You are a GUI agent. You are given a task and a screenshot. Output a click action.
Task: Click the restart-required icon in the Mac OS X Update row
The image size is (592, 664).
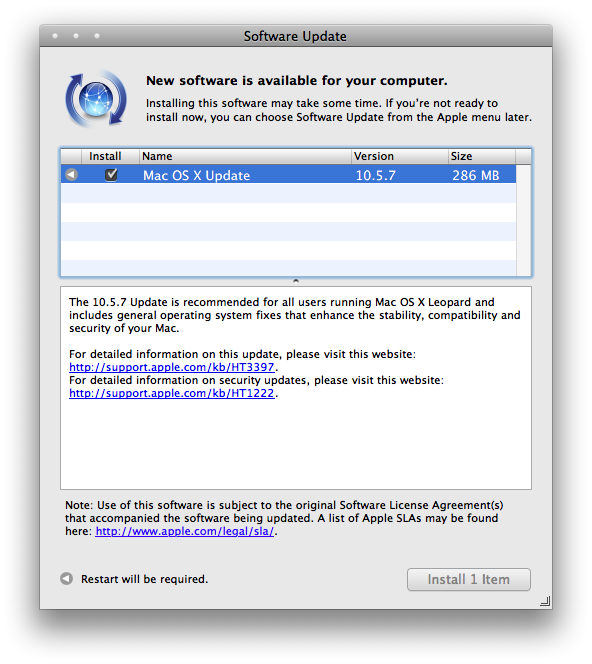click(x=72, y=174)
